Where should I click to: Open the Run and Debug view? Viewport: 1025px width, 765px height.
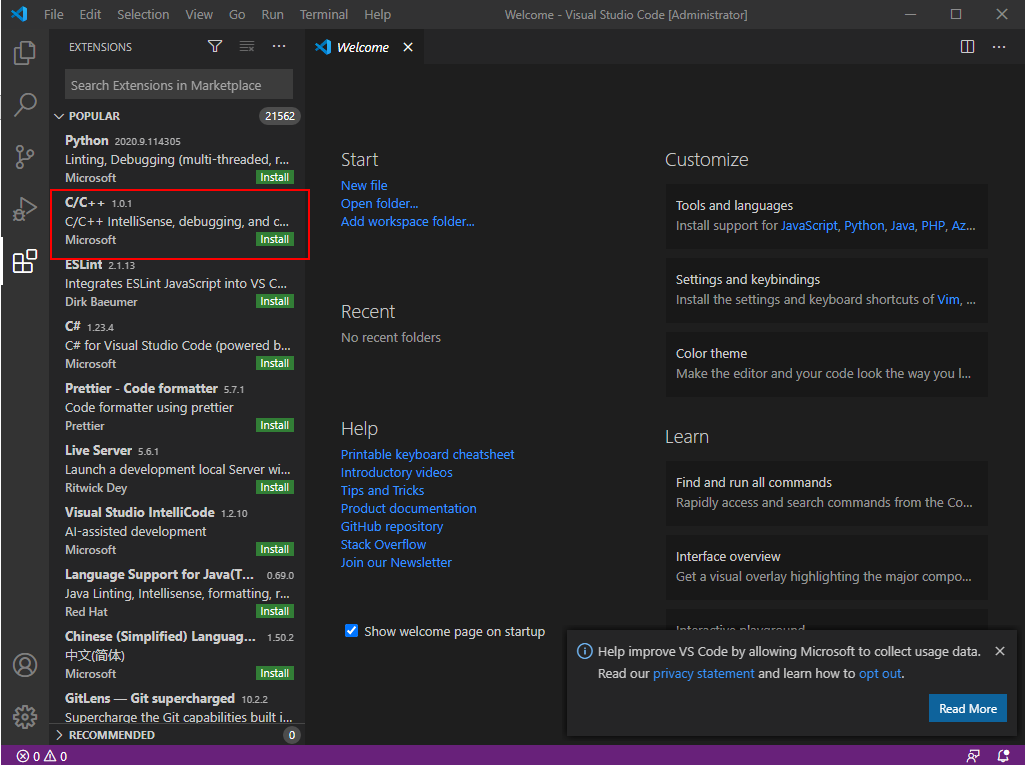click(x=25, y=209)
